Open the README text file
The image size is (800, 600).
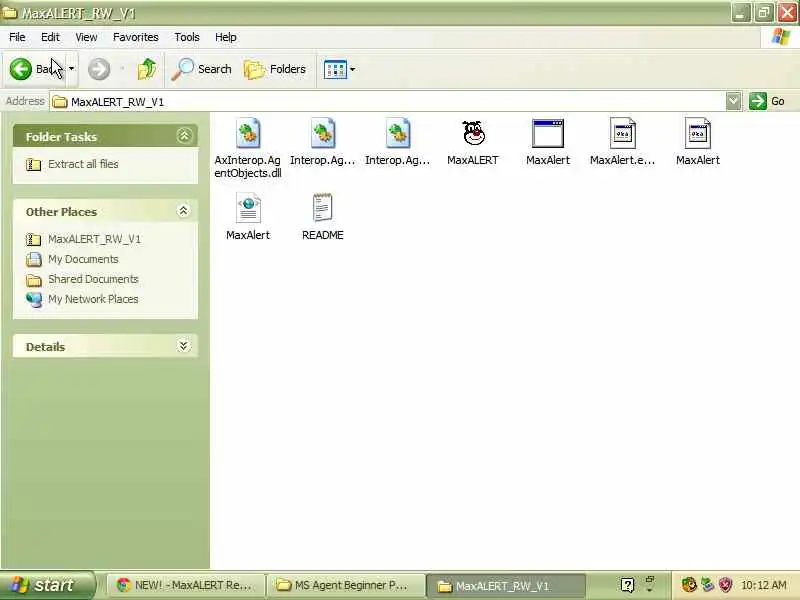(322, 216)
